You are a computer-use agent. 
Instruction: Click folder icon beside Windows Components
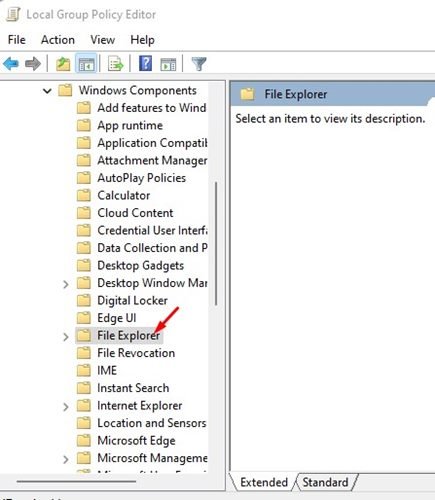click(x=65, y=90)
